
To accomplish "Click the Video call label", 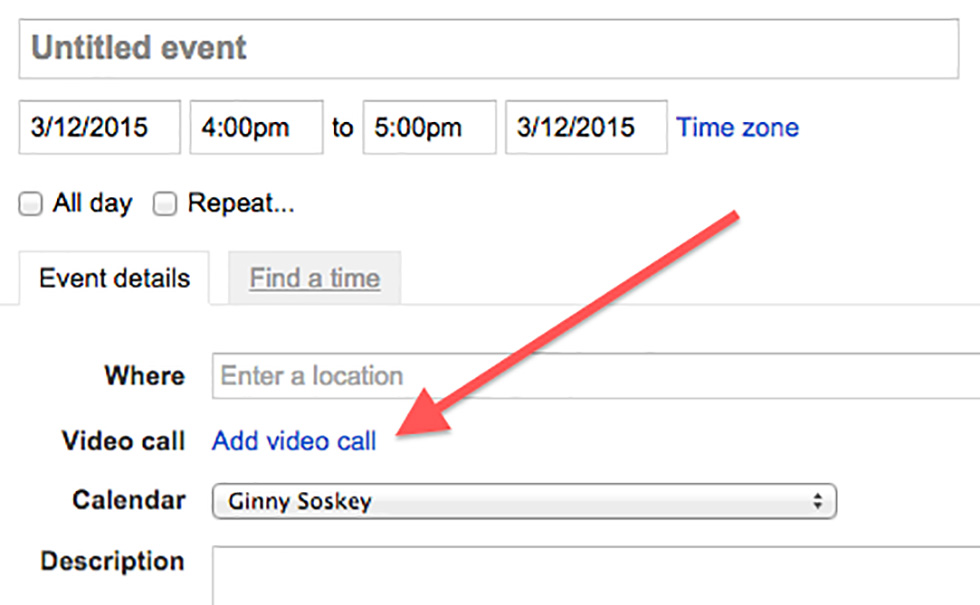I will pyautogui.click(x=123, y=441).
